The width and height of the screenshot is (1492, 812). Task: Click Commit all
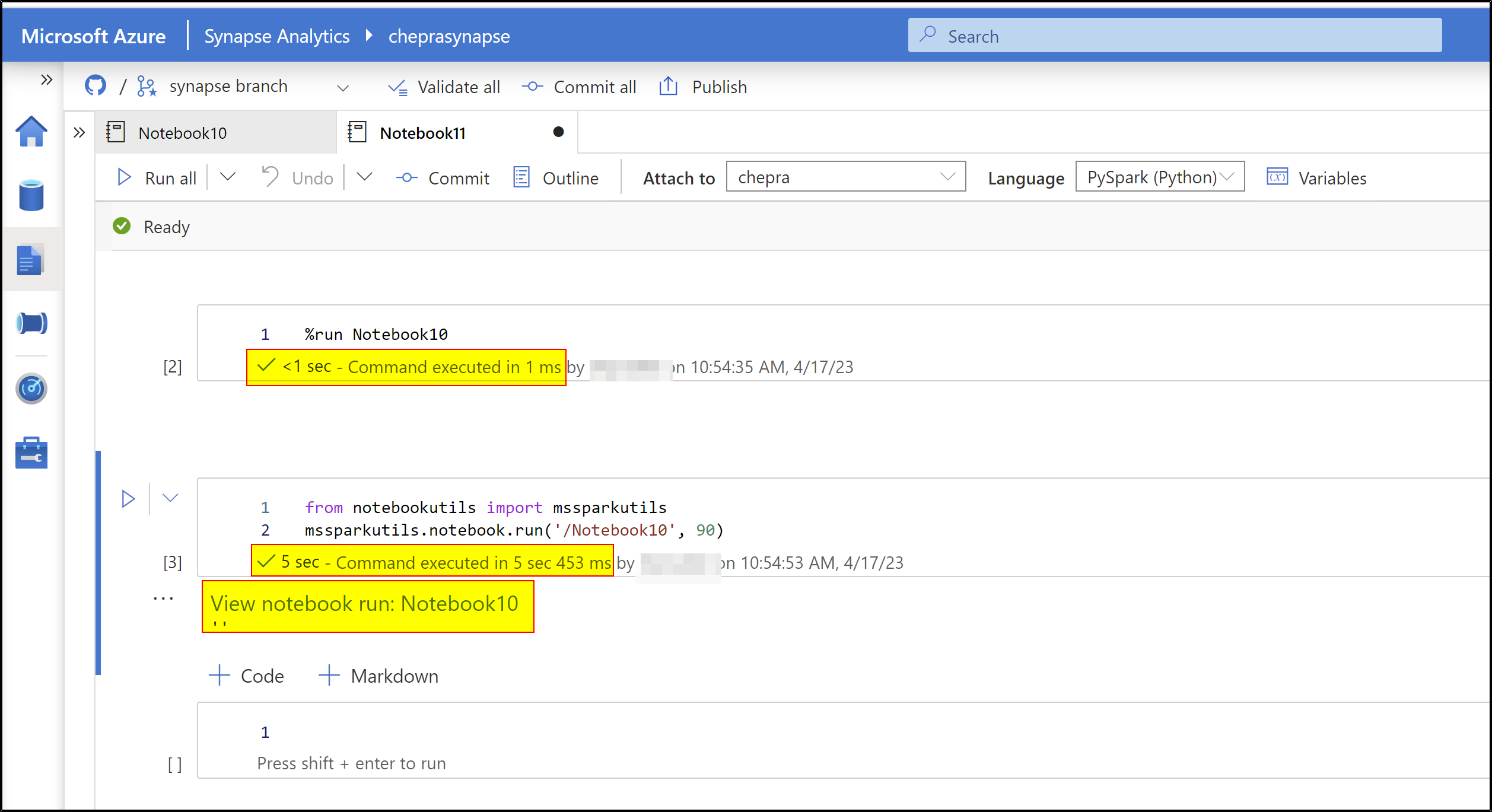[579, 87]
